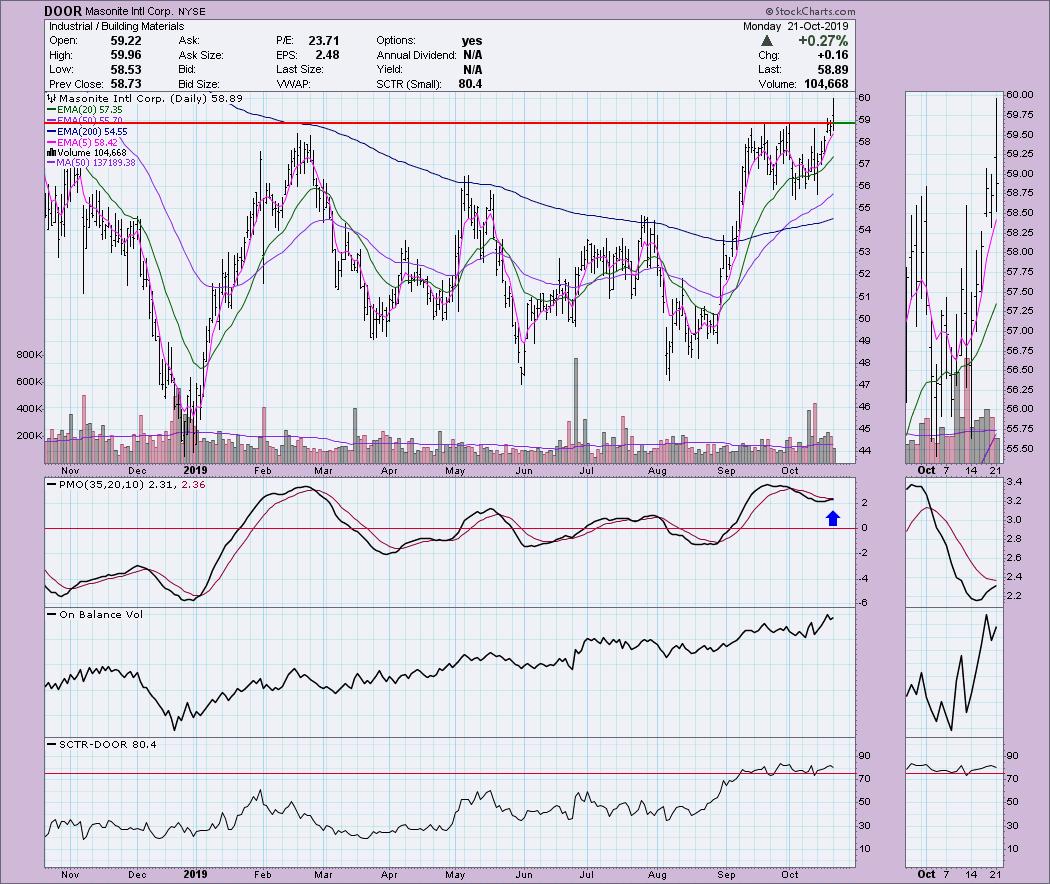Screen dimensions: 1050x884
Task: Click the green up-triangle price change indicator
Action: click(x=767, y=41)
